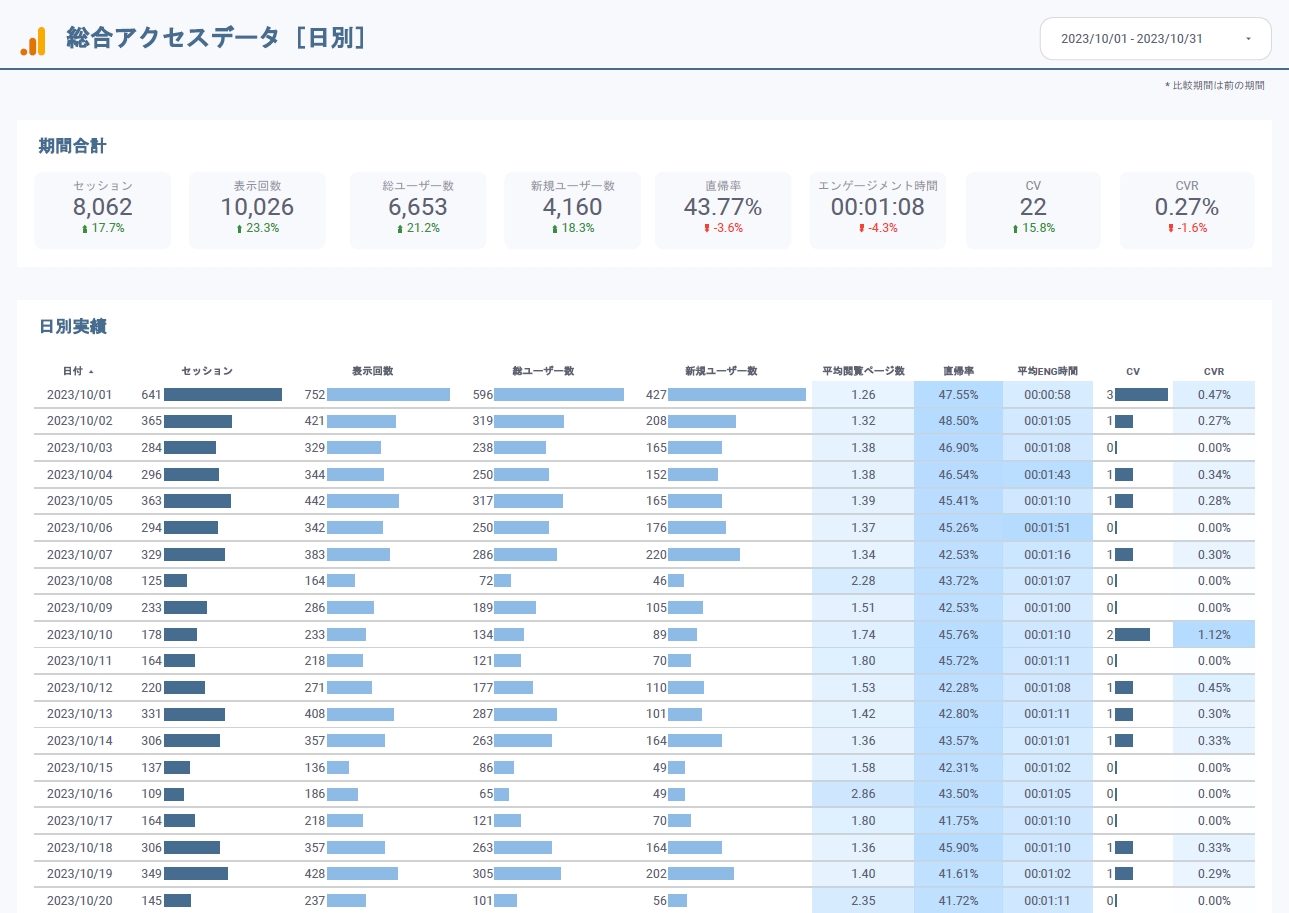Viewport: 1289px width, 913px height.
Task: Open the date range dropdown arrow
Action: (1248, 39)
